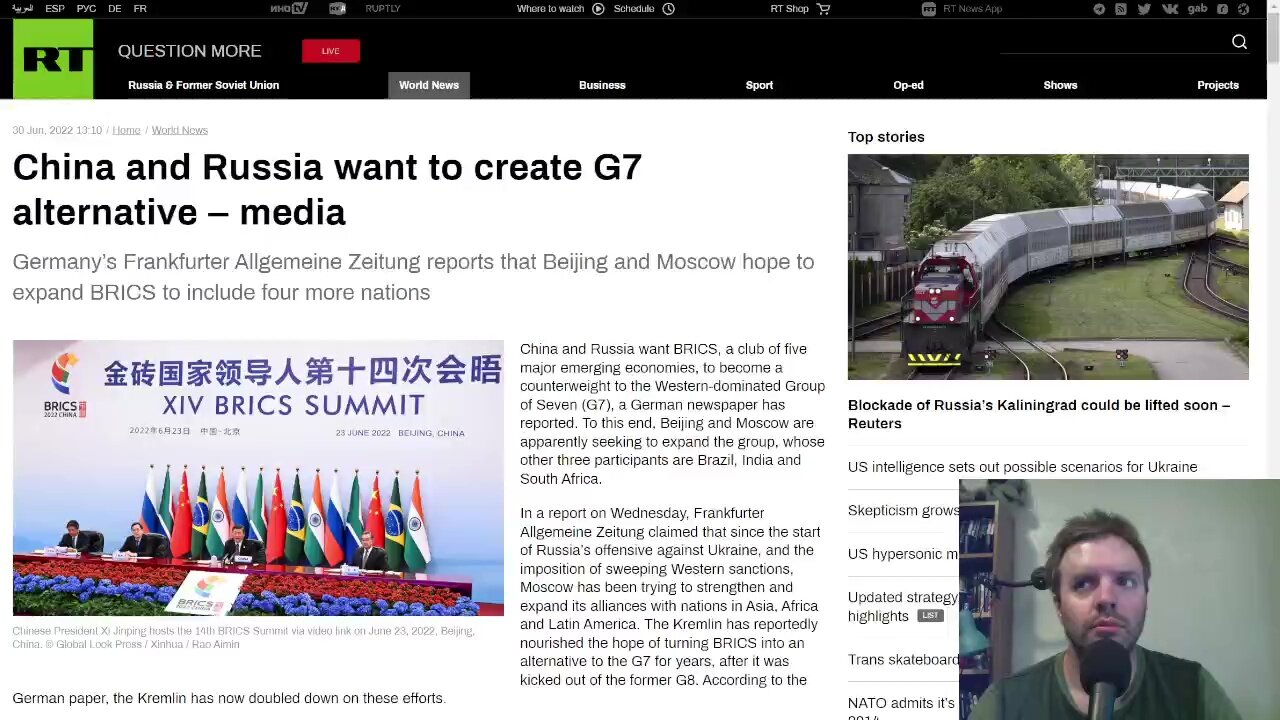Screen dimensions: 1280x720
Task: Click the Odysee icon next to Gab
Action: click(x=1222, y=9)
